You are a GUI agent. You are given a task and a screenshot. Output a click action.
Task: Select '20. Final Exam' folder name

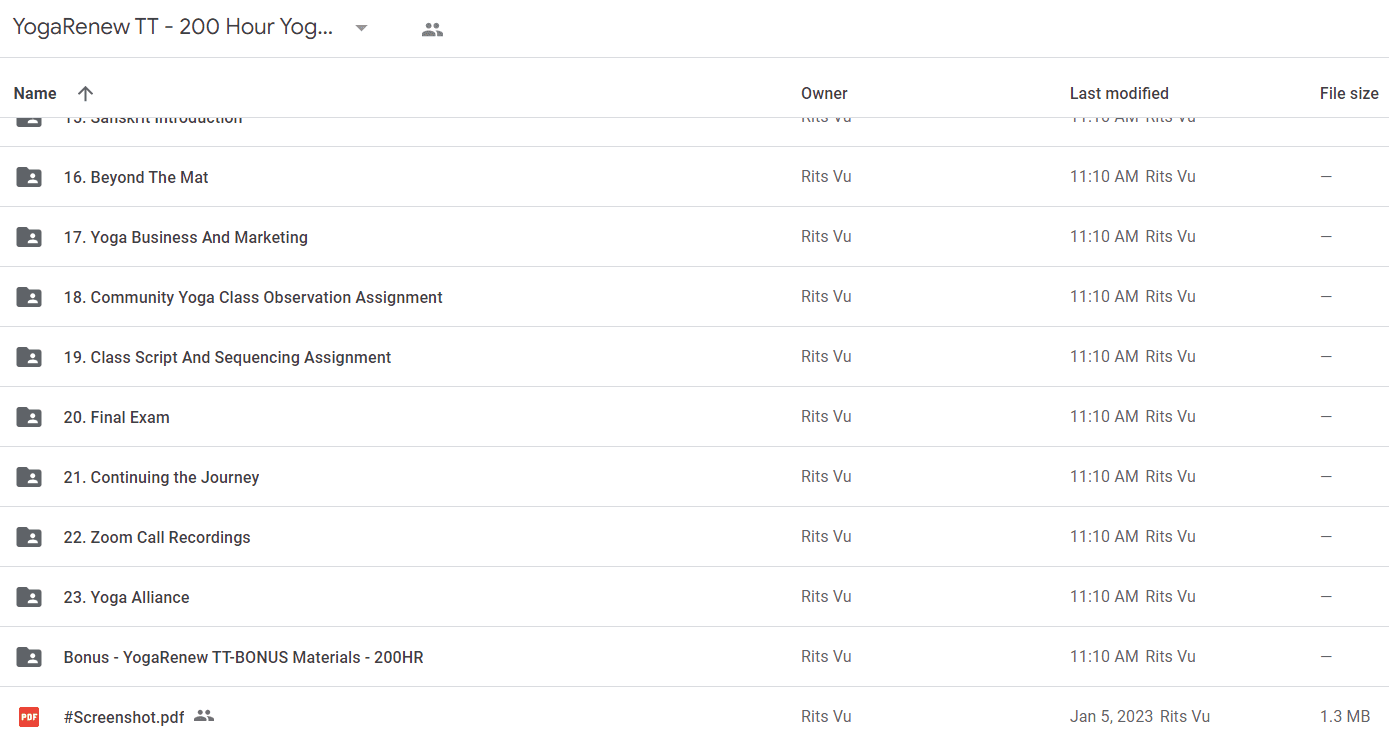coord(117,417)
